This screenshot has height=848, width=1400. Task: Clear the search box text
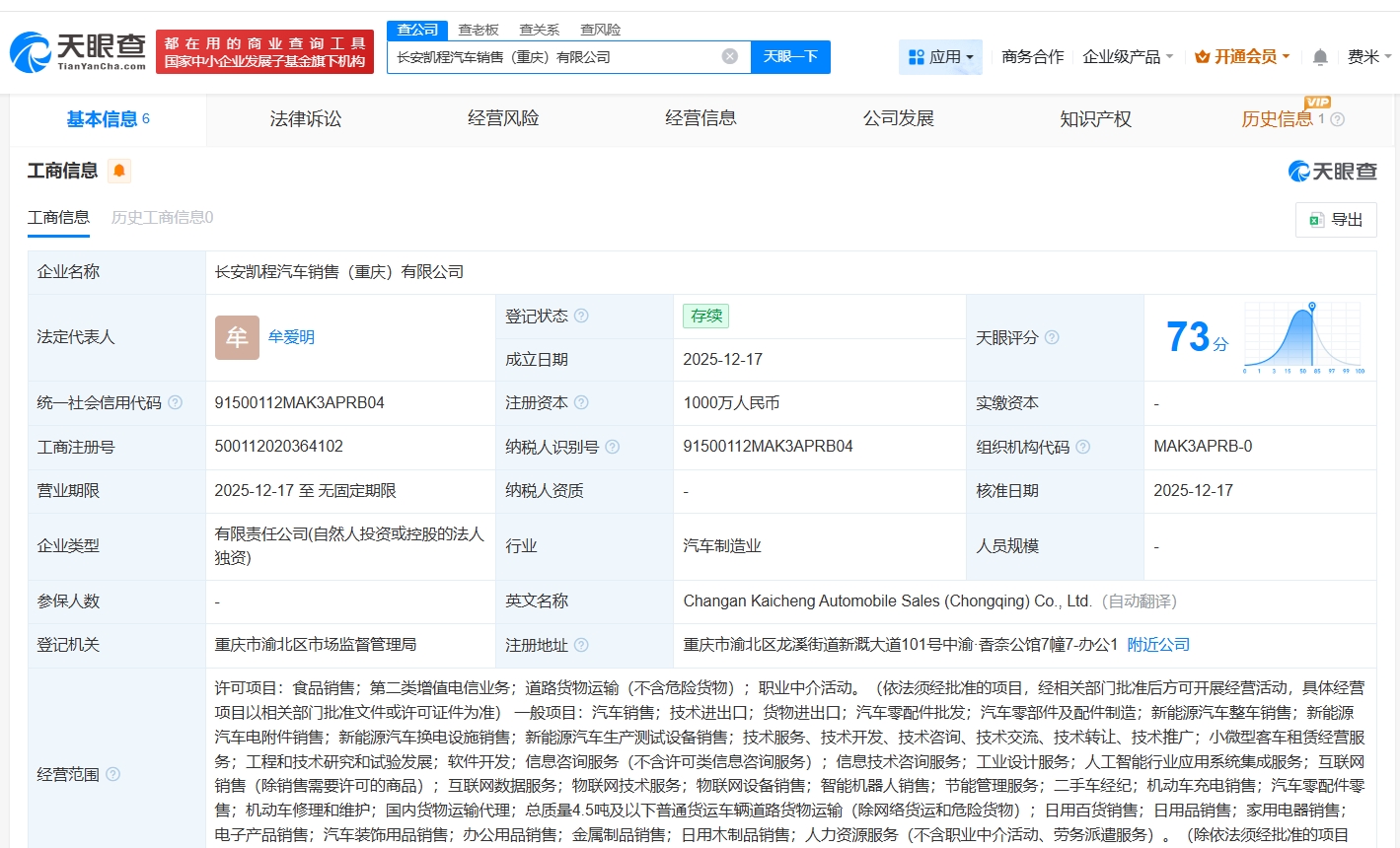click(730, 56)
